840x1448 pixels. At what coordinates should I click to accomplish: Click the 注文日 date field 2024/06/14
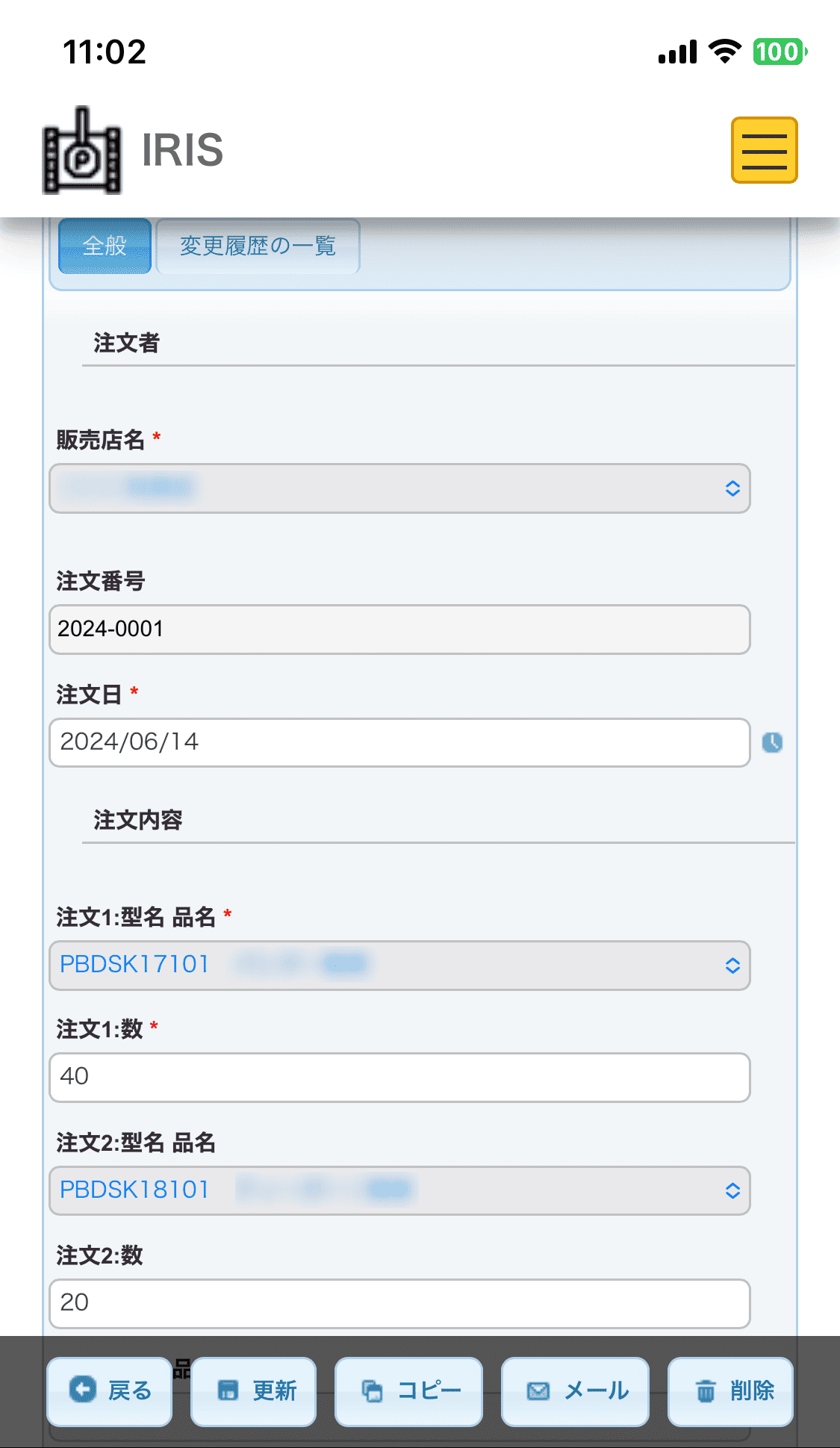coord(399,742)
